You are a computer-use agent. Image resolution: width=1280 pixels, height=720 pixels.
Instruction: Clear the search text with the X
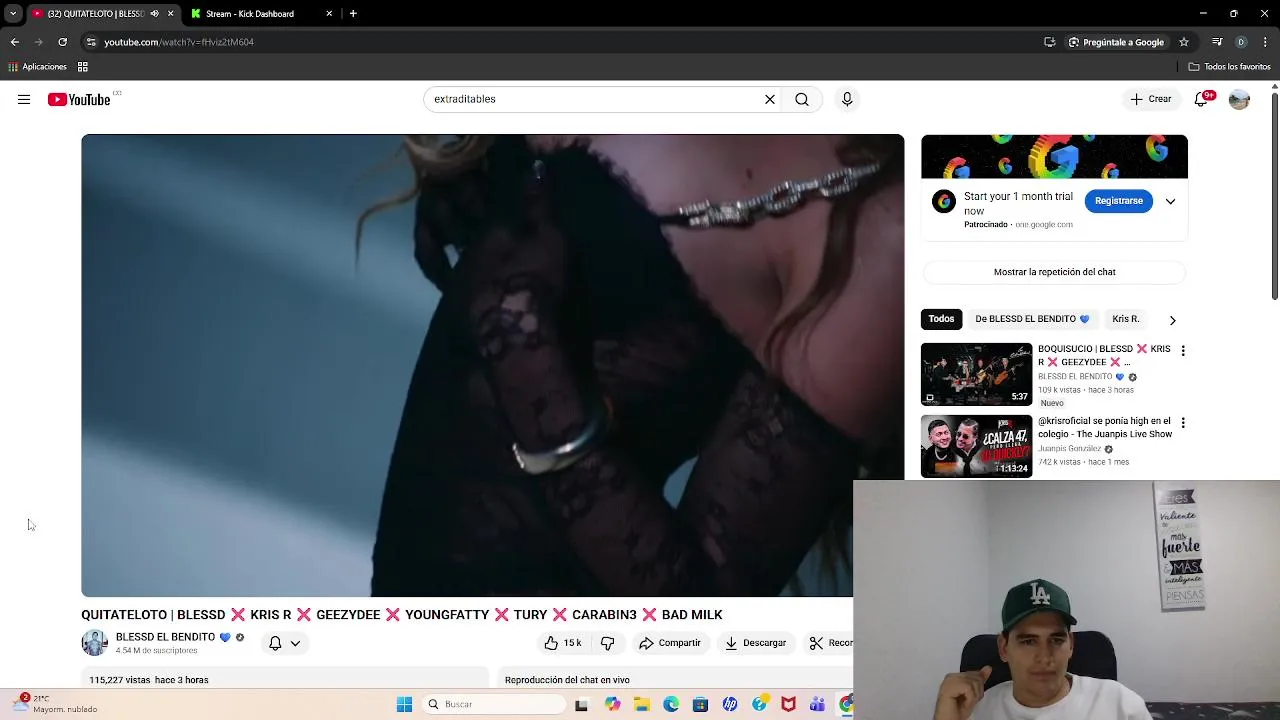(770, 99)
